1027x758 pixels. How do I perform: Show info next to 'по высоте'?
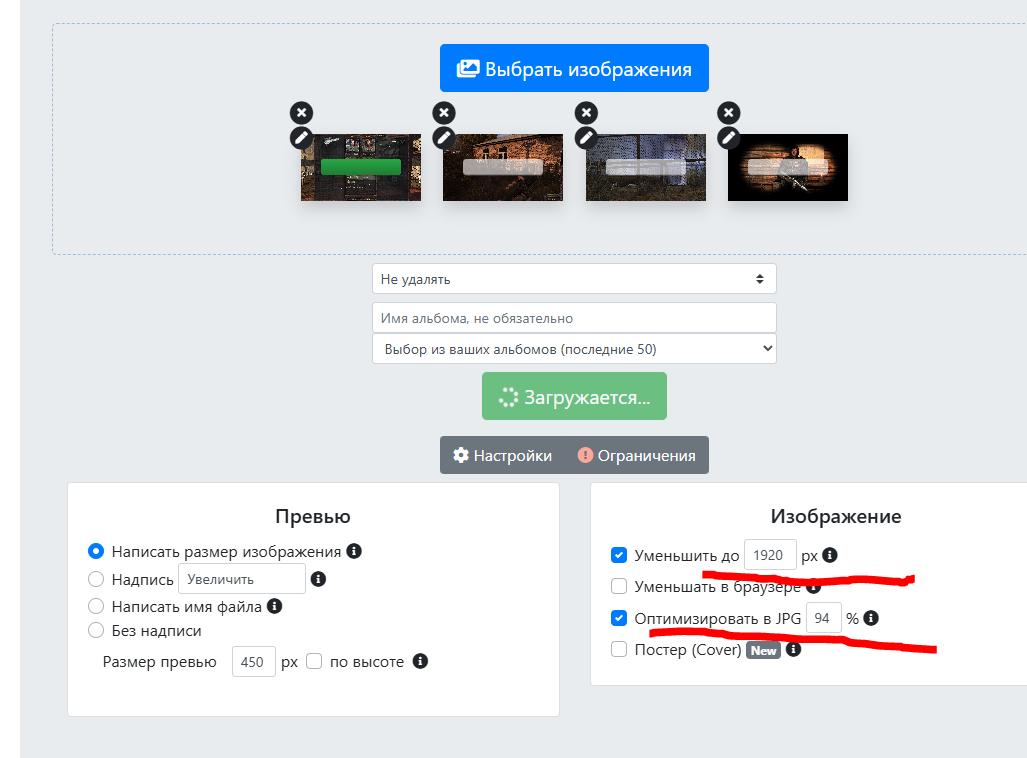click(x=420, y=661)
